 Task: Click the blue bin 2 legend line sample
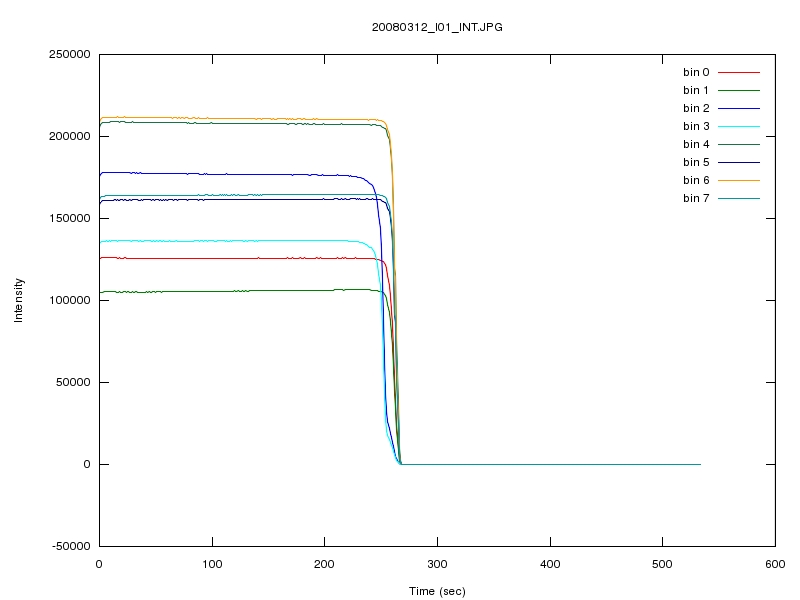coord(739,109)
